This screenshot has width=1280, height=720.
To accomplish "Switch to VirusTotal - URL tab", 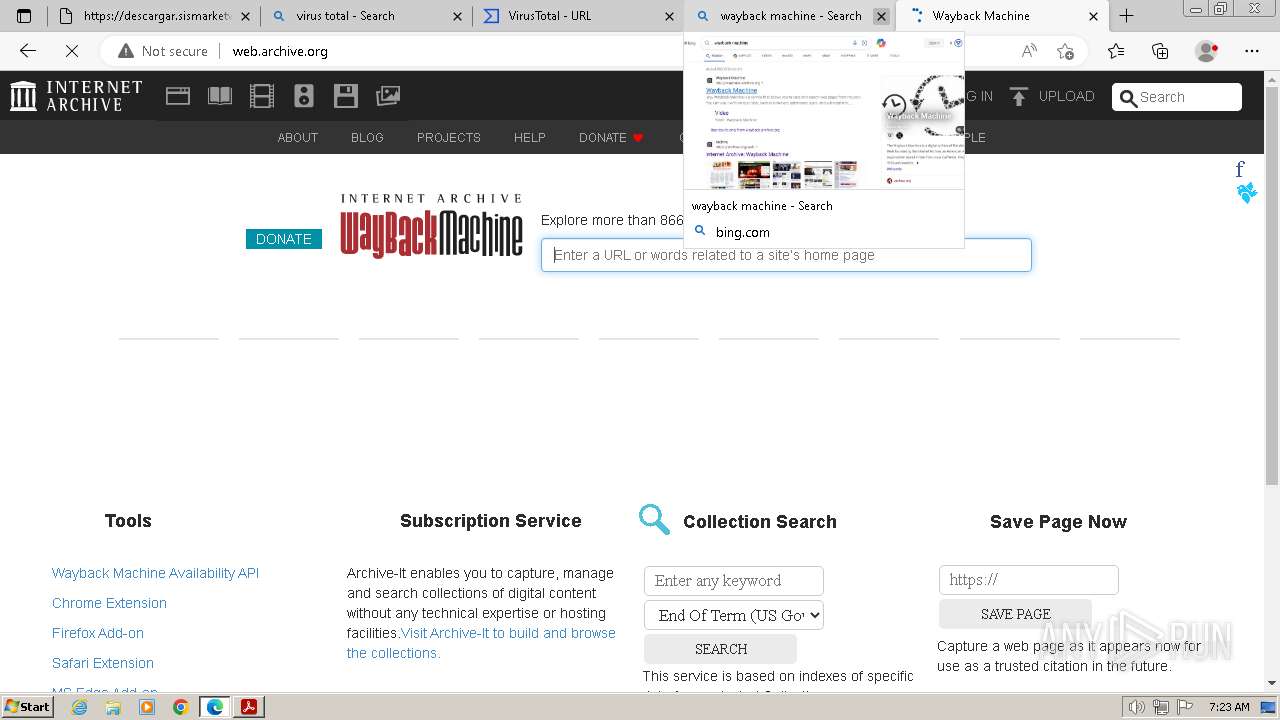I will pyautogui.click(x=578, y=16).
